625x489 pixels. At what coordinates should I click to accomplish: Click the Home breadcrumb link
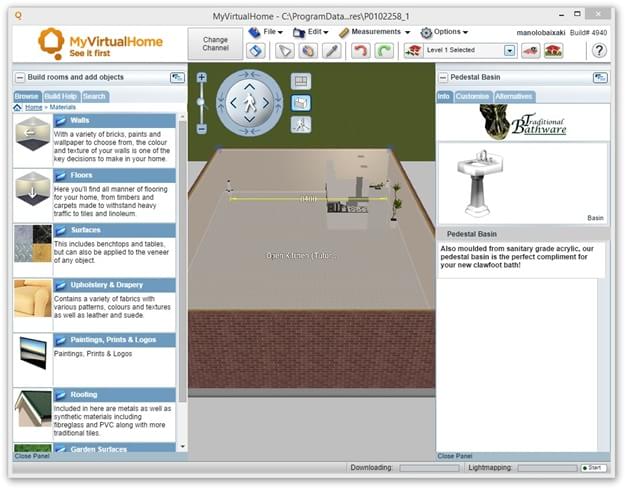click(x=33, y=107)
